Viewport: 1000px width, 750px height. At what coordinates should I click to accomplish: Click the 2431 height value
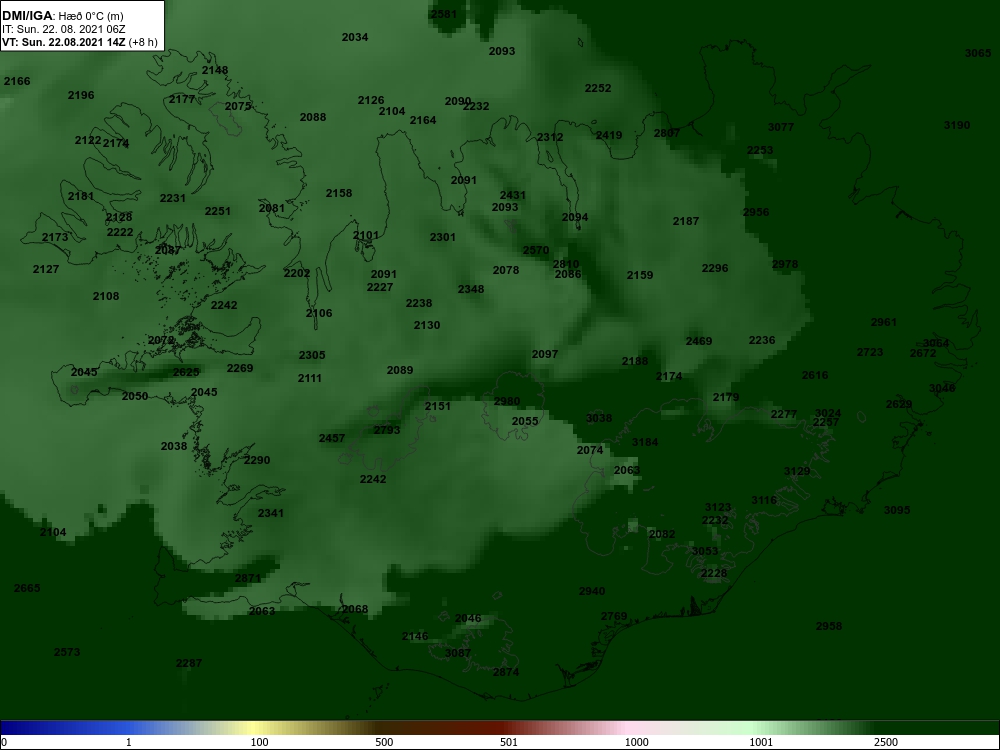(x=513, y=195)
